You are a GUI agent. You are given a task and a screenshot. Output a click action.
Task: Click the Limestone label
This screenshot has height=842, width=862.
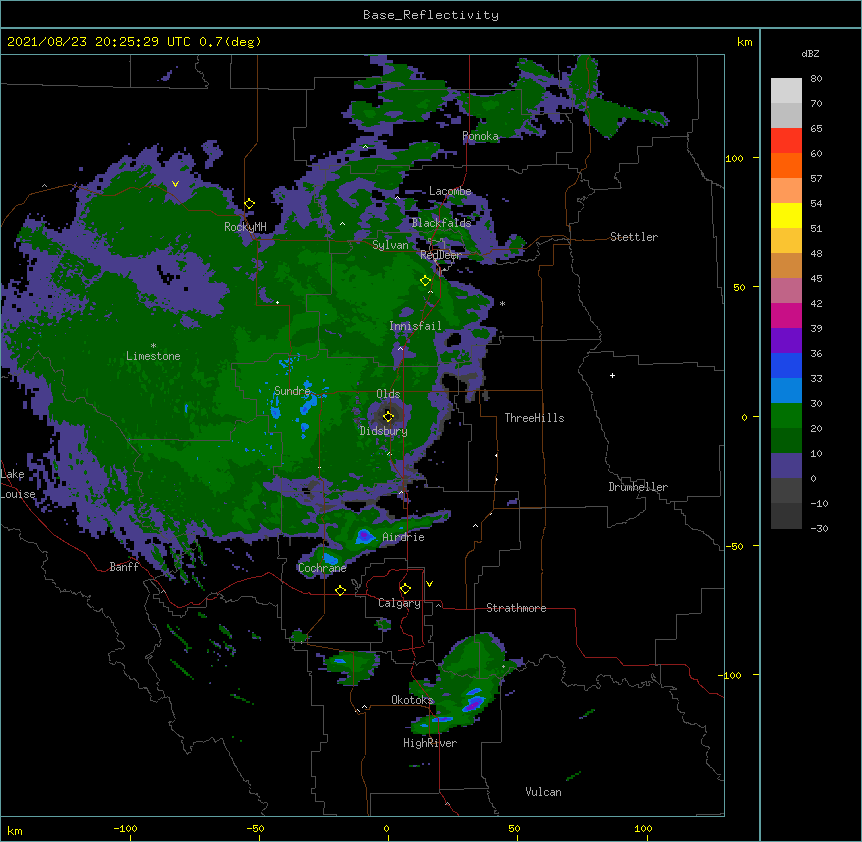[153, 356]
